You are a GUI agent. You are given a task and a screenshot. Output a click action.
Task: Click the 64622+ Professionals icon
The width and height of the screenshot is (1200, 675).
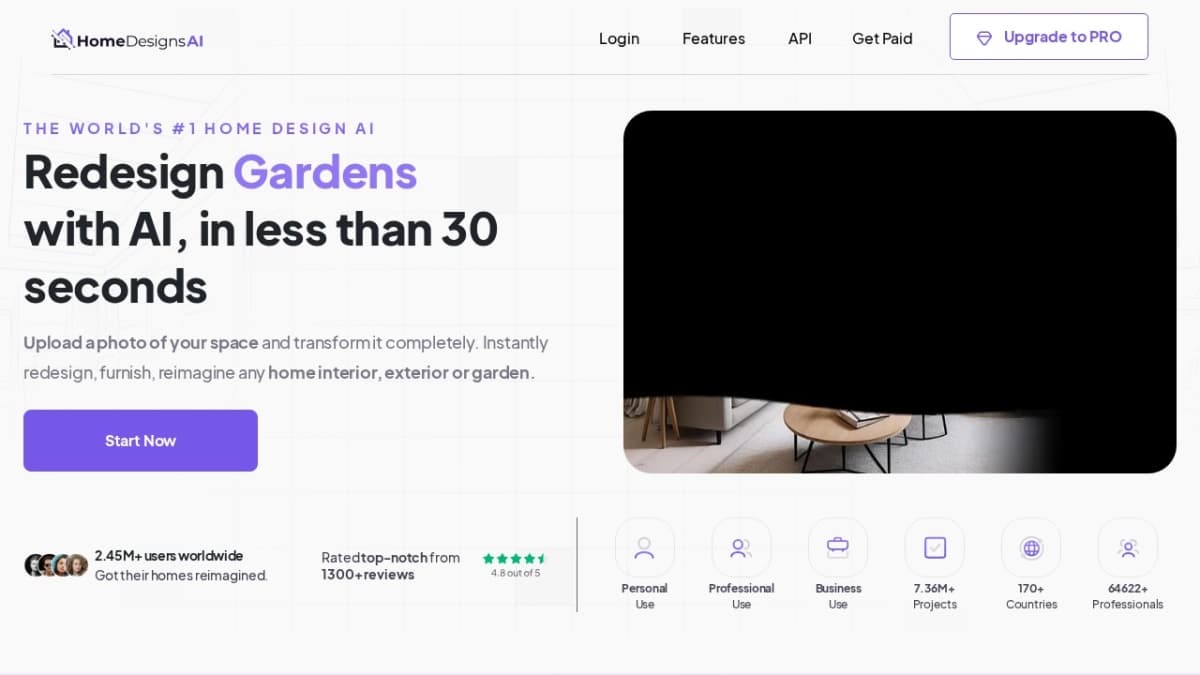coord(1128,548)
